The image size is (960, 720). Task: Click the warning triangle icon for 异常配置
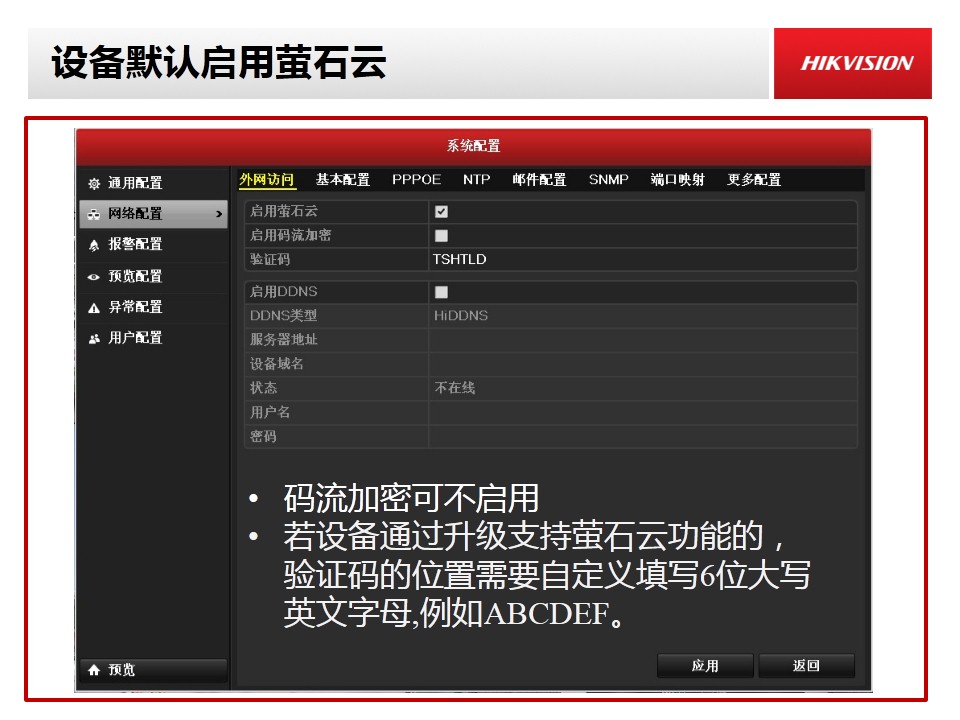(x=94, y=308)
